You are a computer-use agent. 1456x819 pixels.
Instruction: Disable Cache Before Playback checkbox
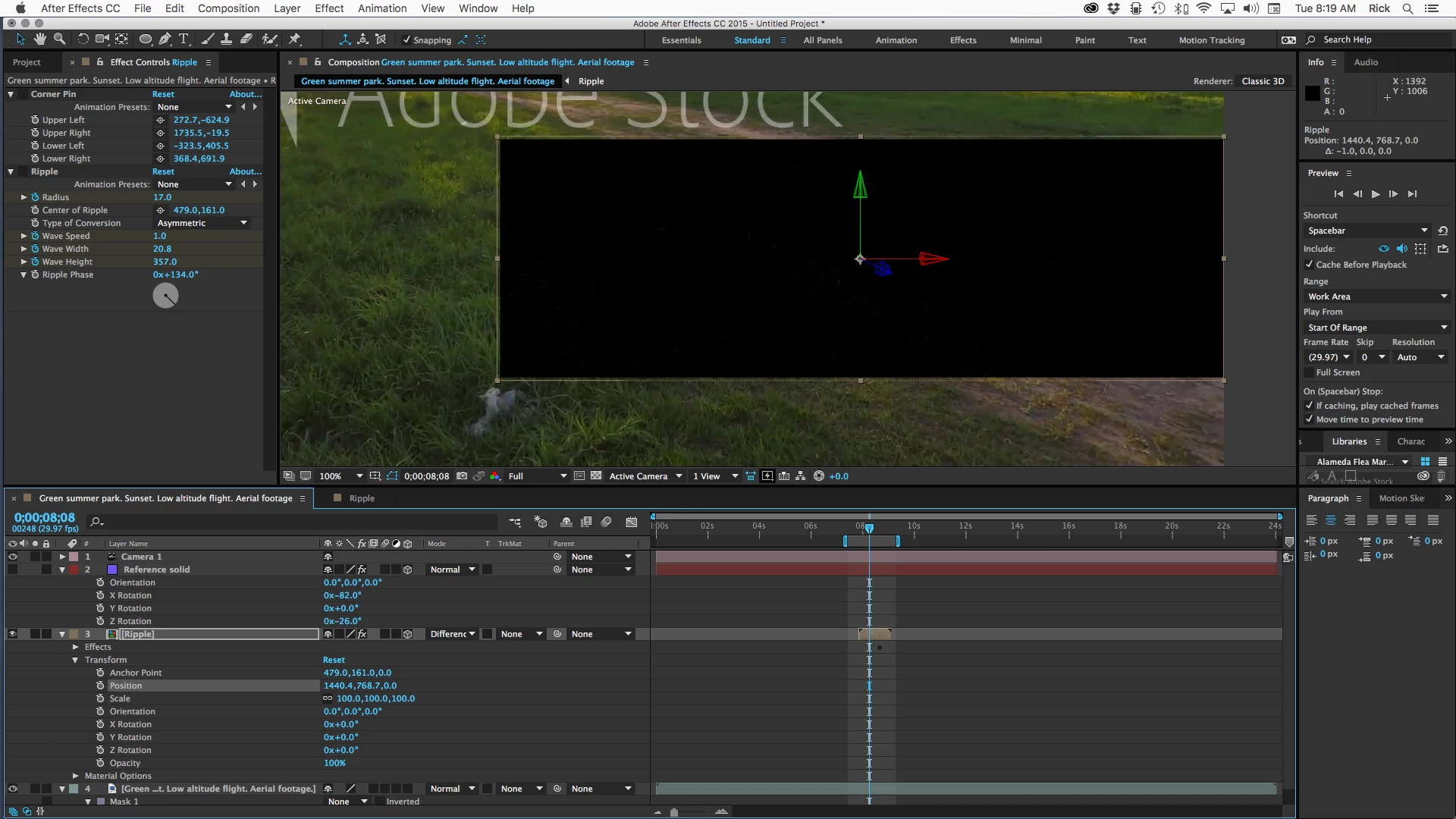tap(1310, 265)
